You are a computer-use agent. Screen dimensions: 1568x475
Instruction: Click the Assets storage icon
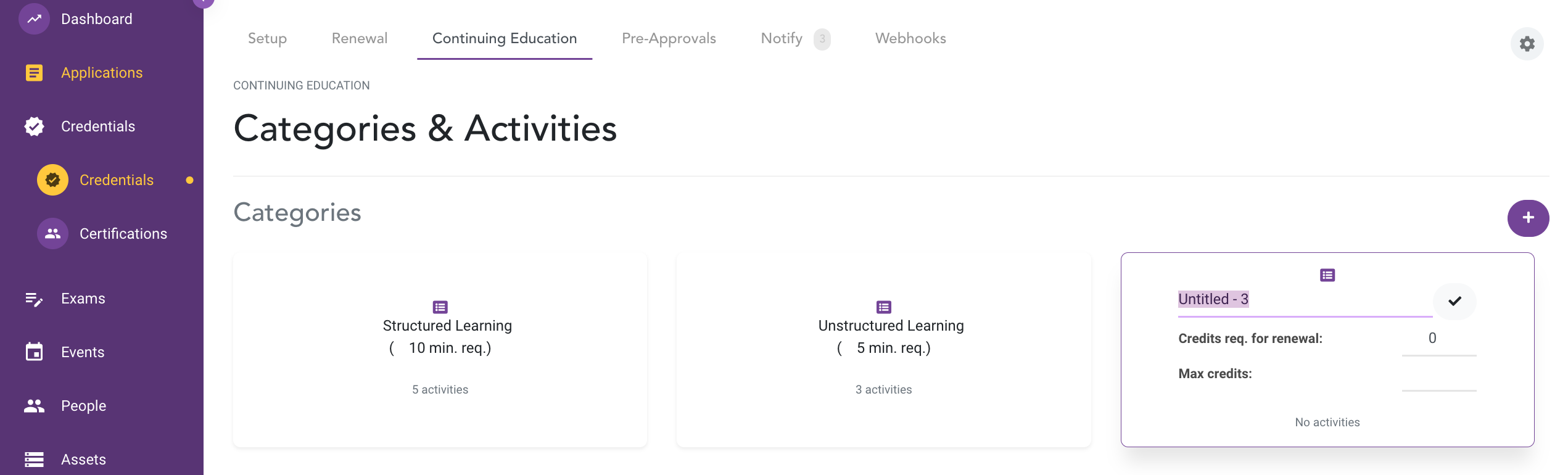34,460
